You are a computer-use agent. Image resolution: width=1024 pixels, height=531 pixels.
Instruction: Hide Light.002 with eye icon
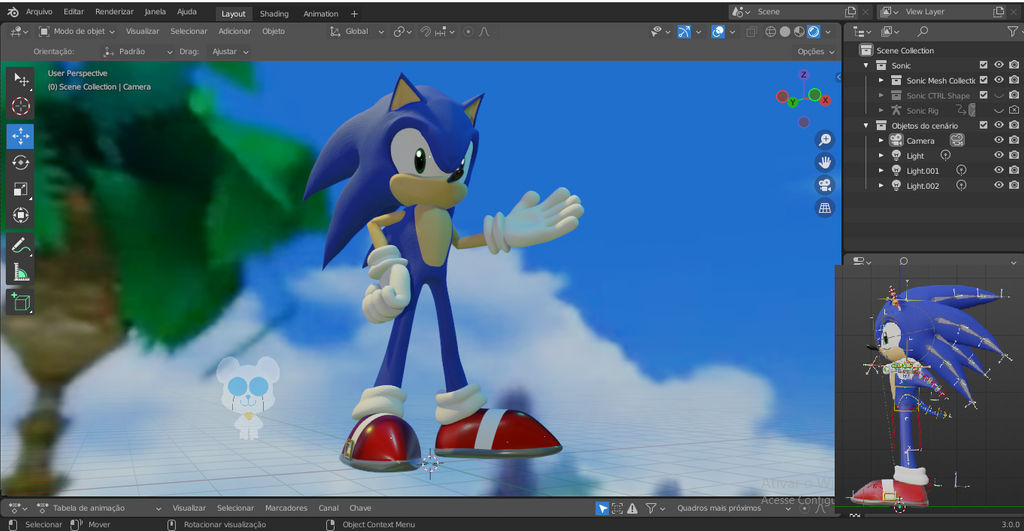pyautogui.click(x=999, y=185)
